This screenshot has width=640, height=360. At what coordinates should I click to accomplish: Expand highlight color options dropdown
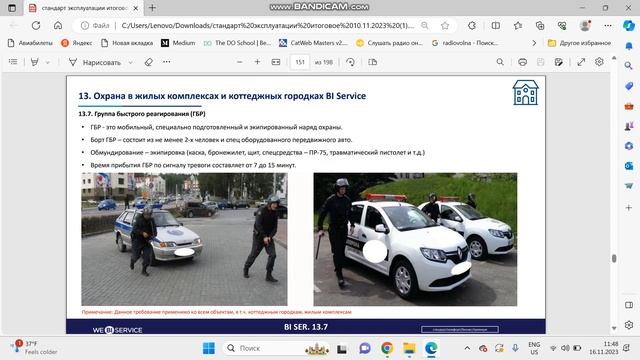[48, 62]
